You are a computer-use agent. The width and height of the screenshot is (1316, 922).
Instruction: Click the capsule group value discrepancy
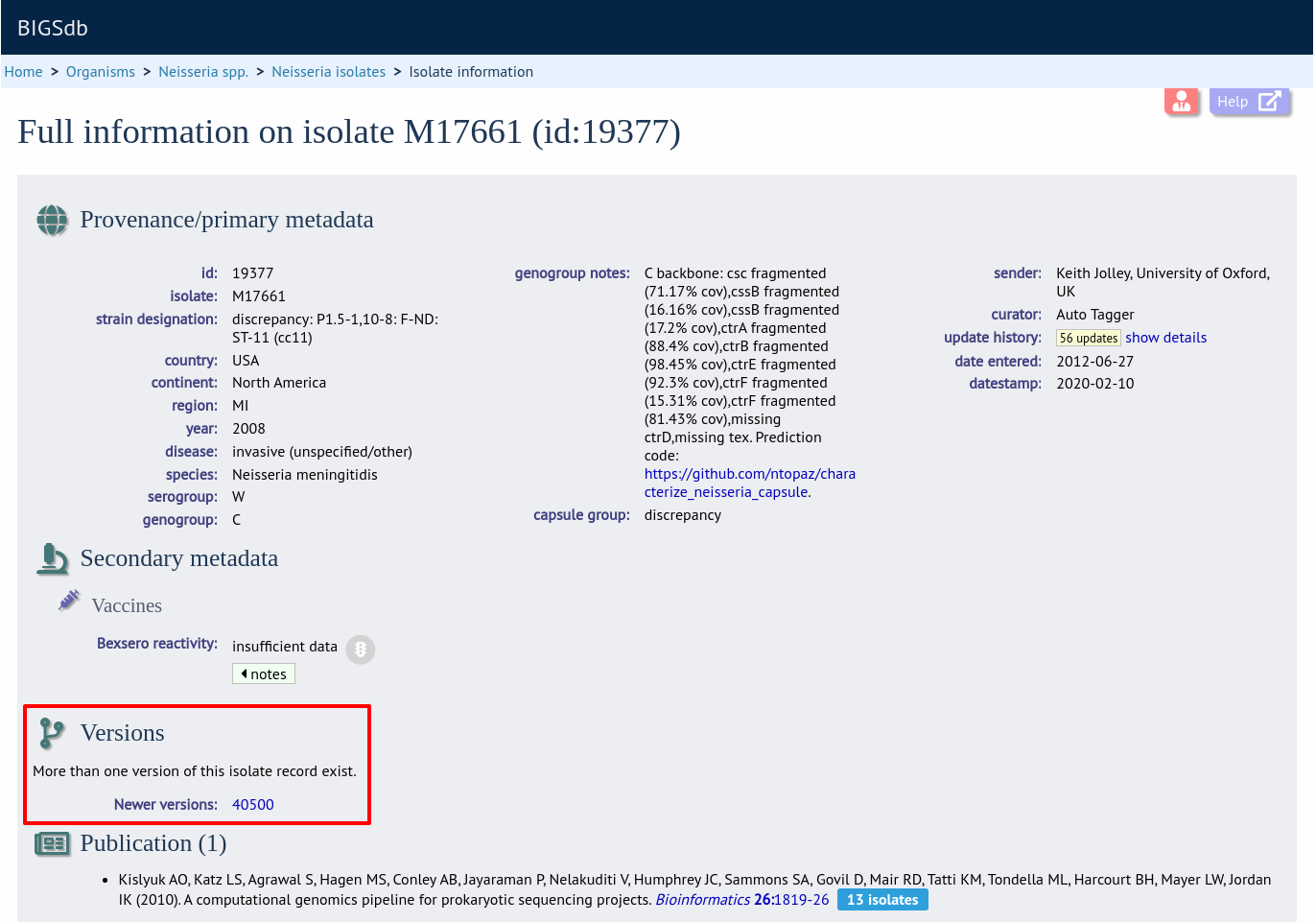(683, 515)
